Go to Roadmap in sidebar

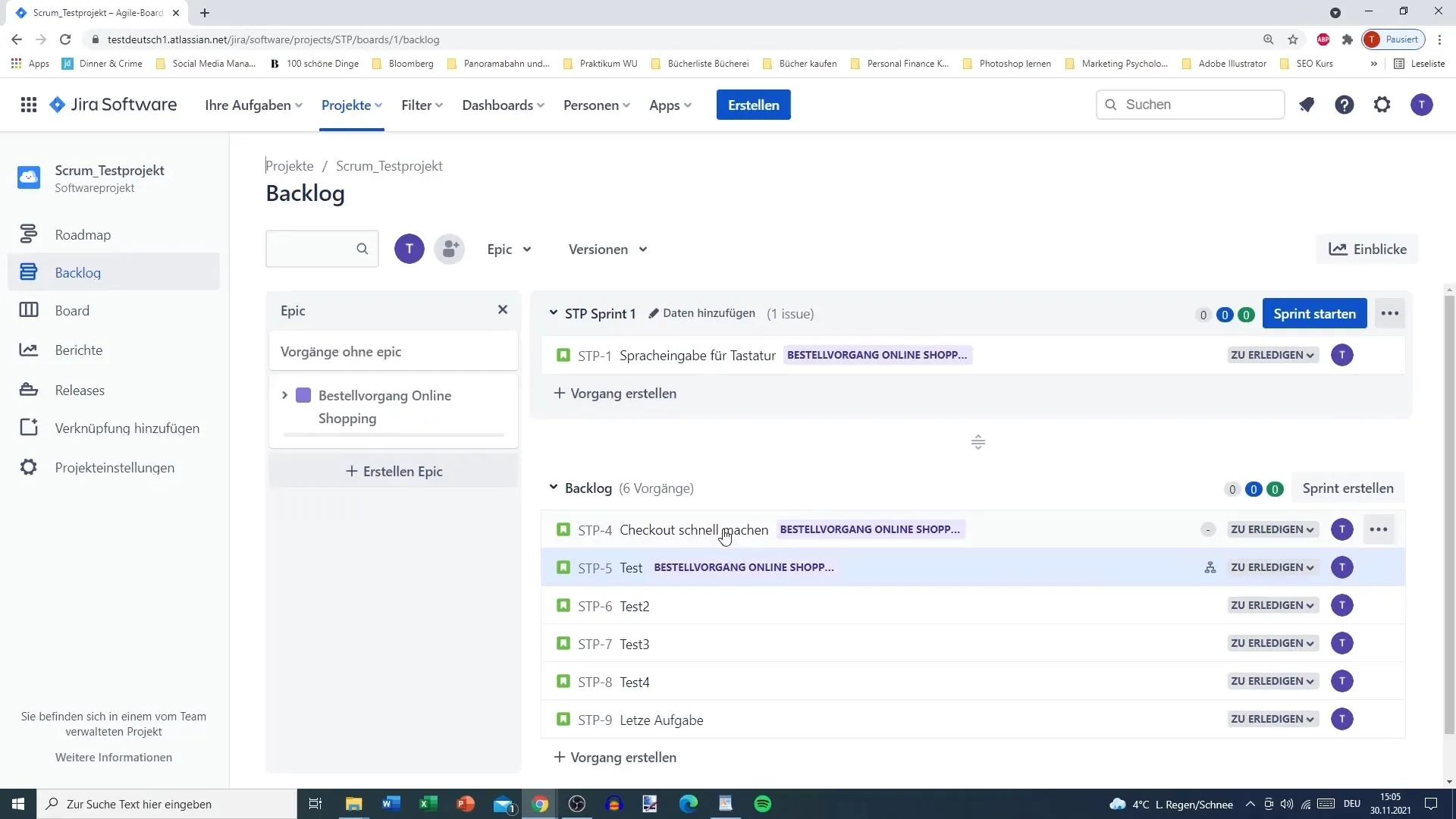[114, 234]
